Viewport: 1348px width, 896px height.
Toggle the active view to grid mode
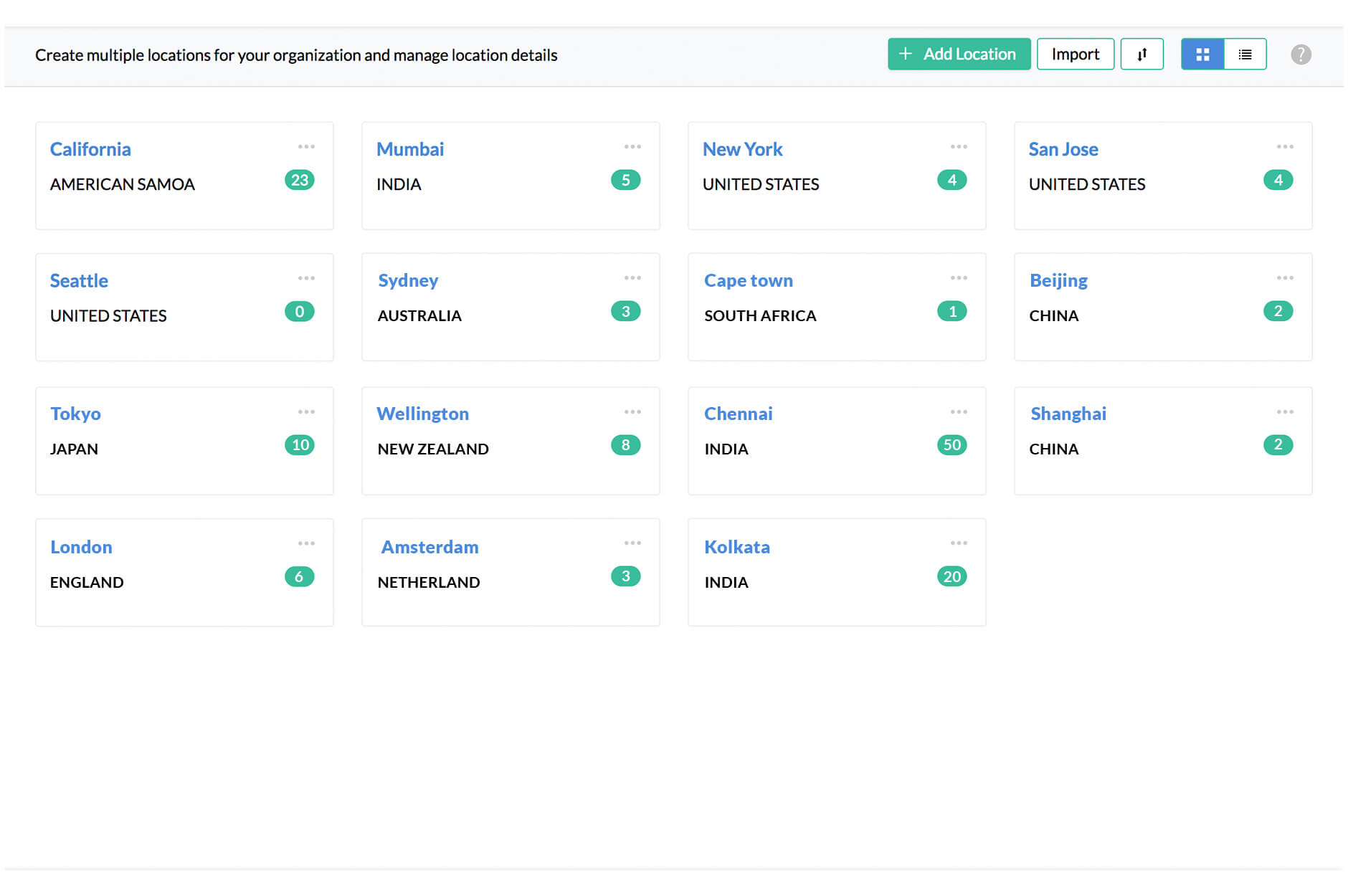1202,54
